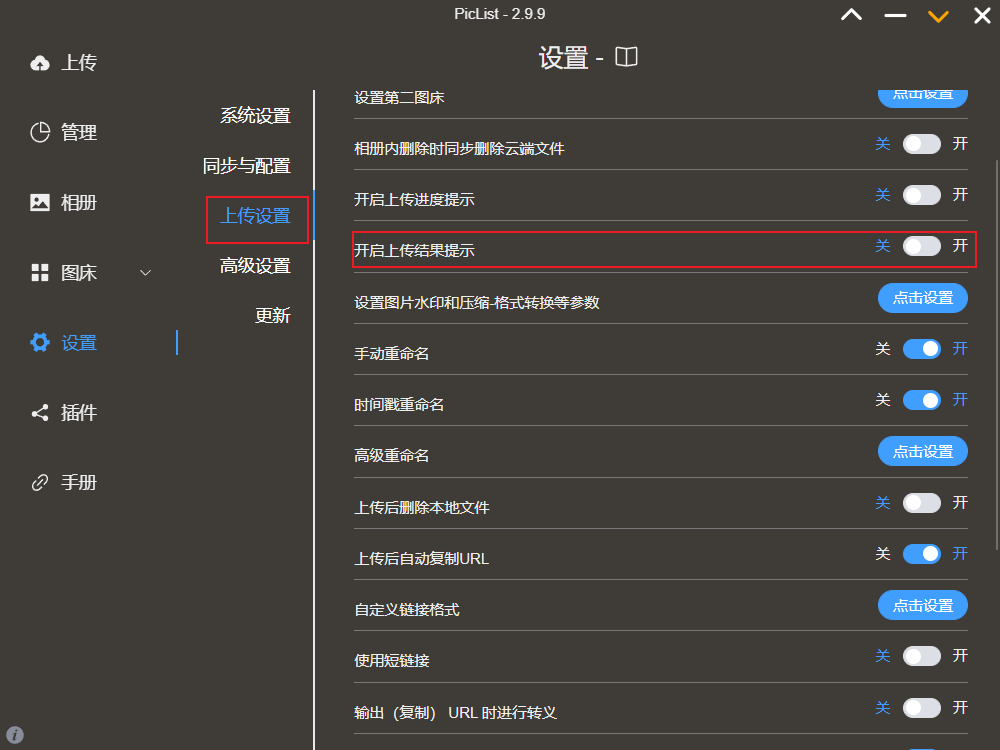The width and height of the screenshot is (1000, 750).
Task: Click the info icon at bottom-left corner
Action: pos(15,735)
